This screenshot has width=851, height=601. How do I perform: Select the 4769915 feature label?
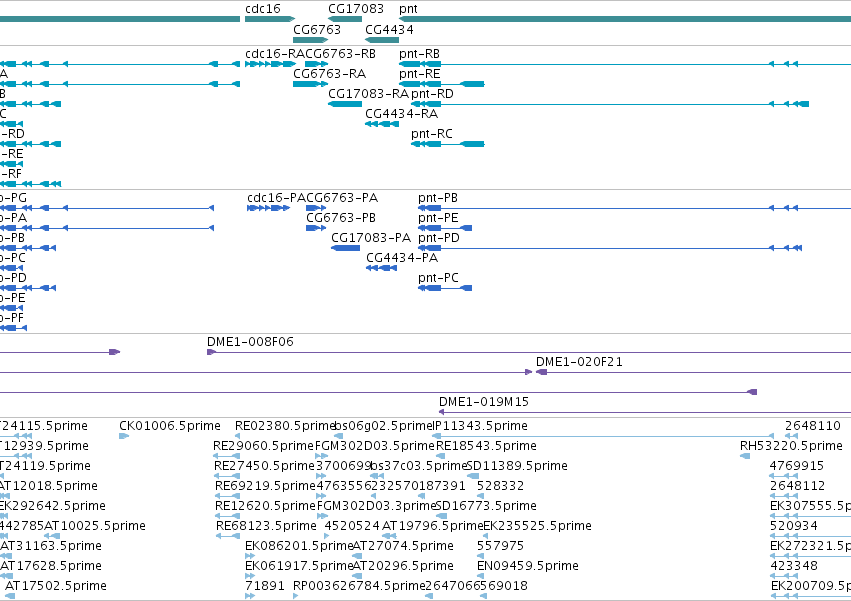tap(797, 466)
